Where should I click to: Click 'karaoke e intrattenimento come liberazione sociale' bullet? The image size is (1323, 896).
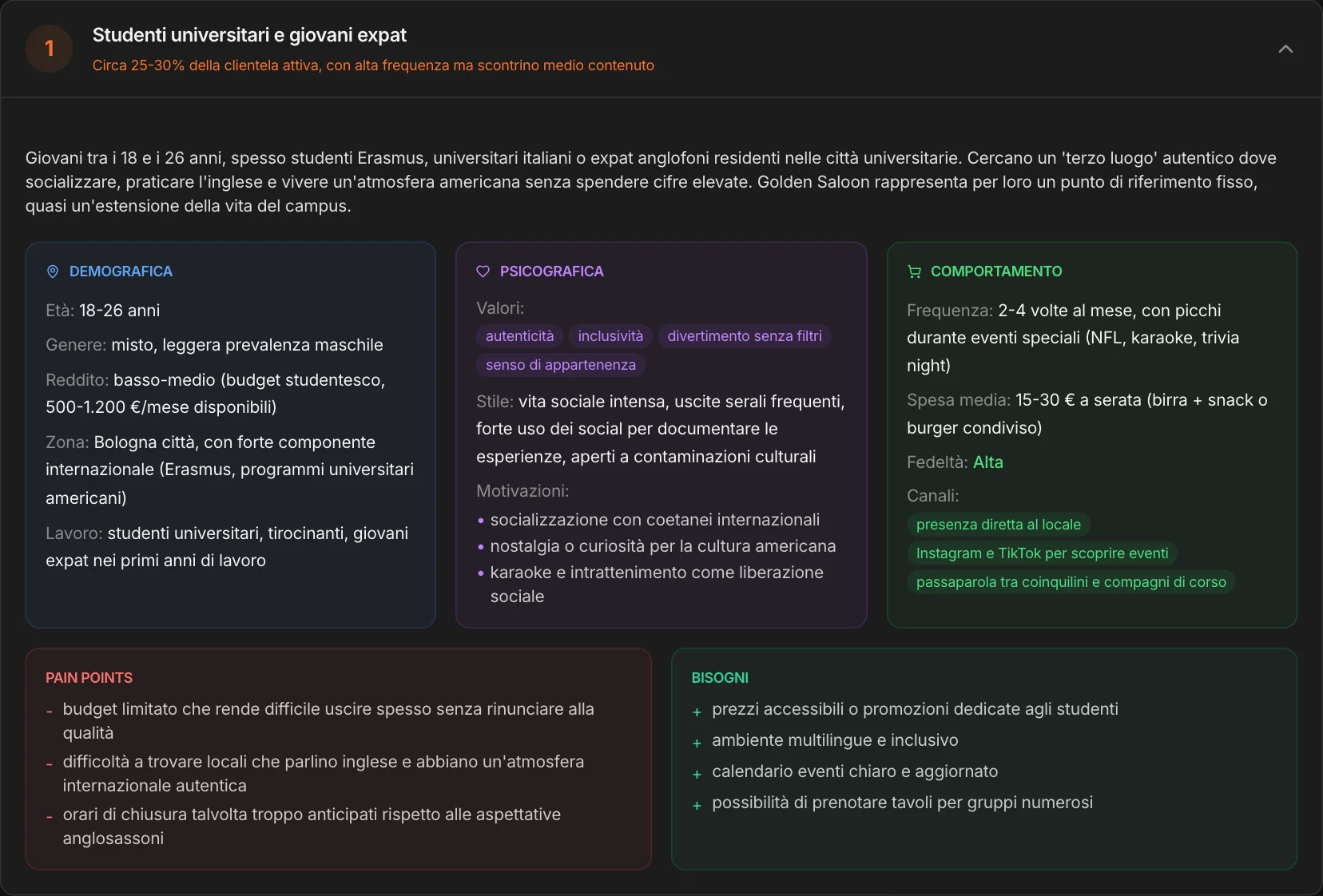pos(656,585)
